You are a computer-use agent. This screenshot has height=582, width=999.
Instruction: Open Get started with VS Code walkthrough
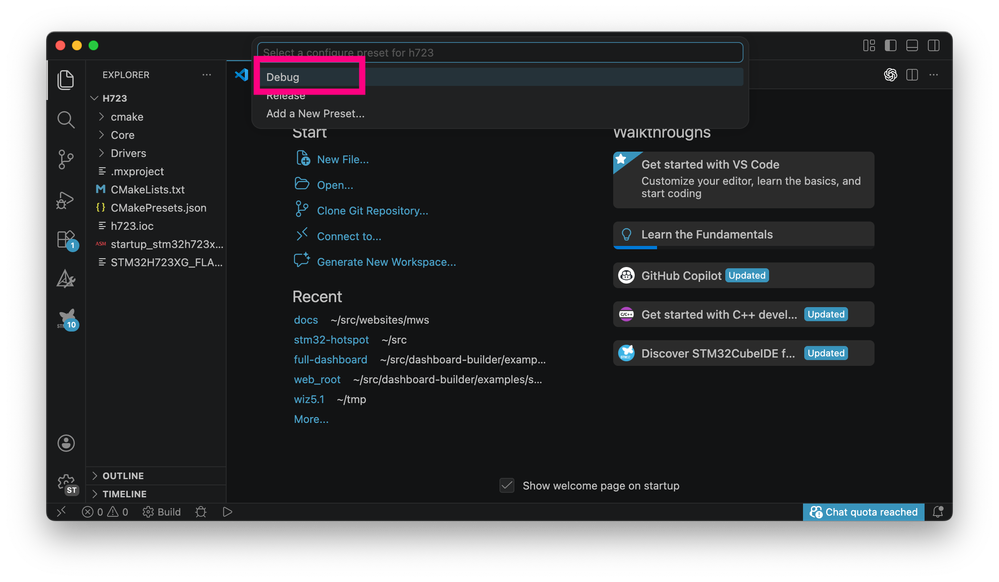click(x=744, y=180)
